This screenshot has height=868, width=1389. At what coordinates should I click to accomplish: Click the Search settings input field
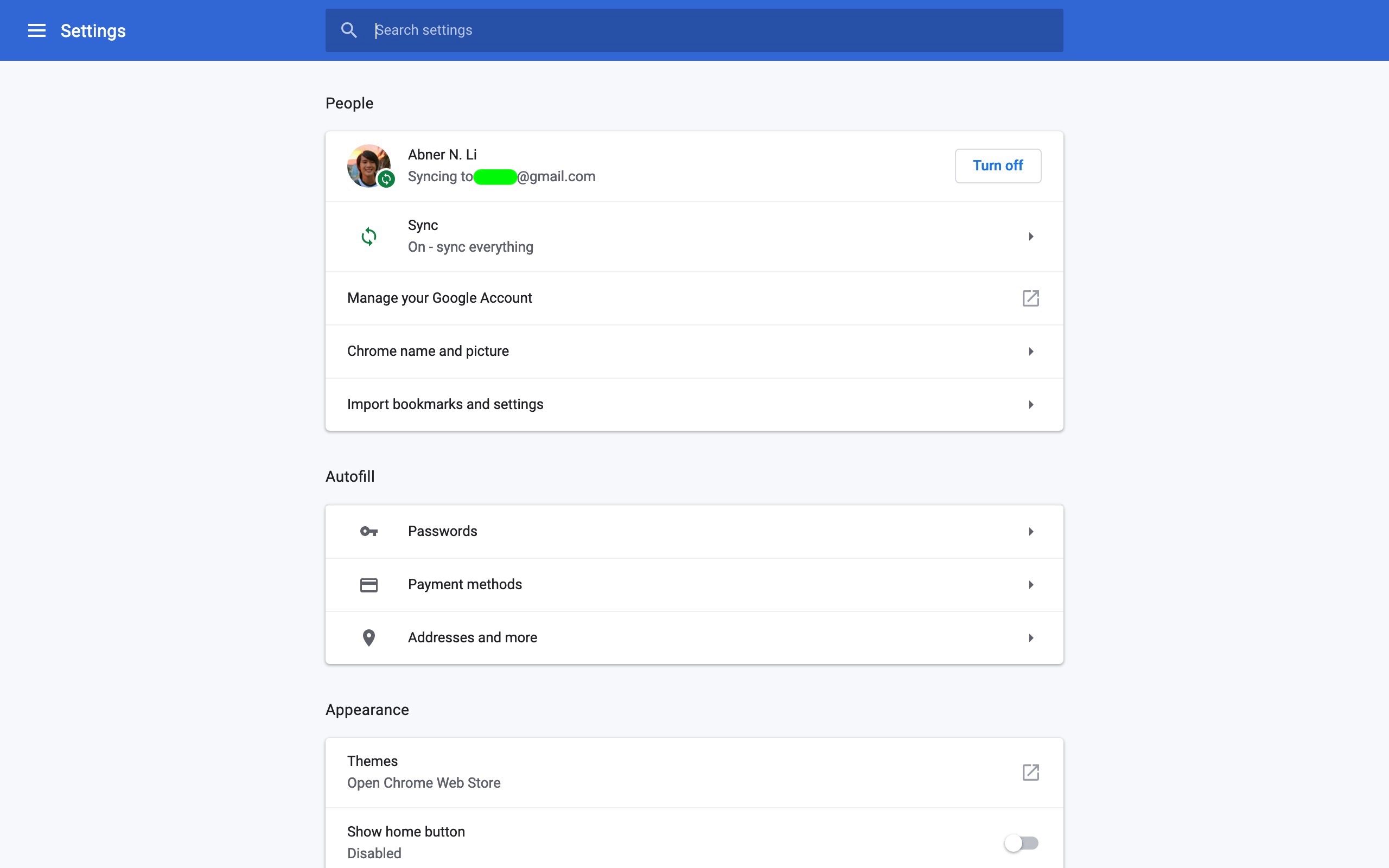[x=689, y=30]
